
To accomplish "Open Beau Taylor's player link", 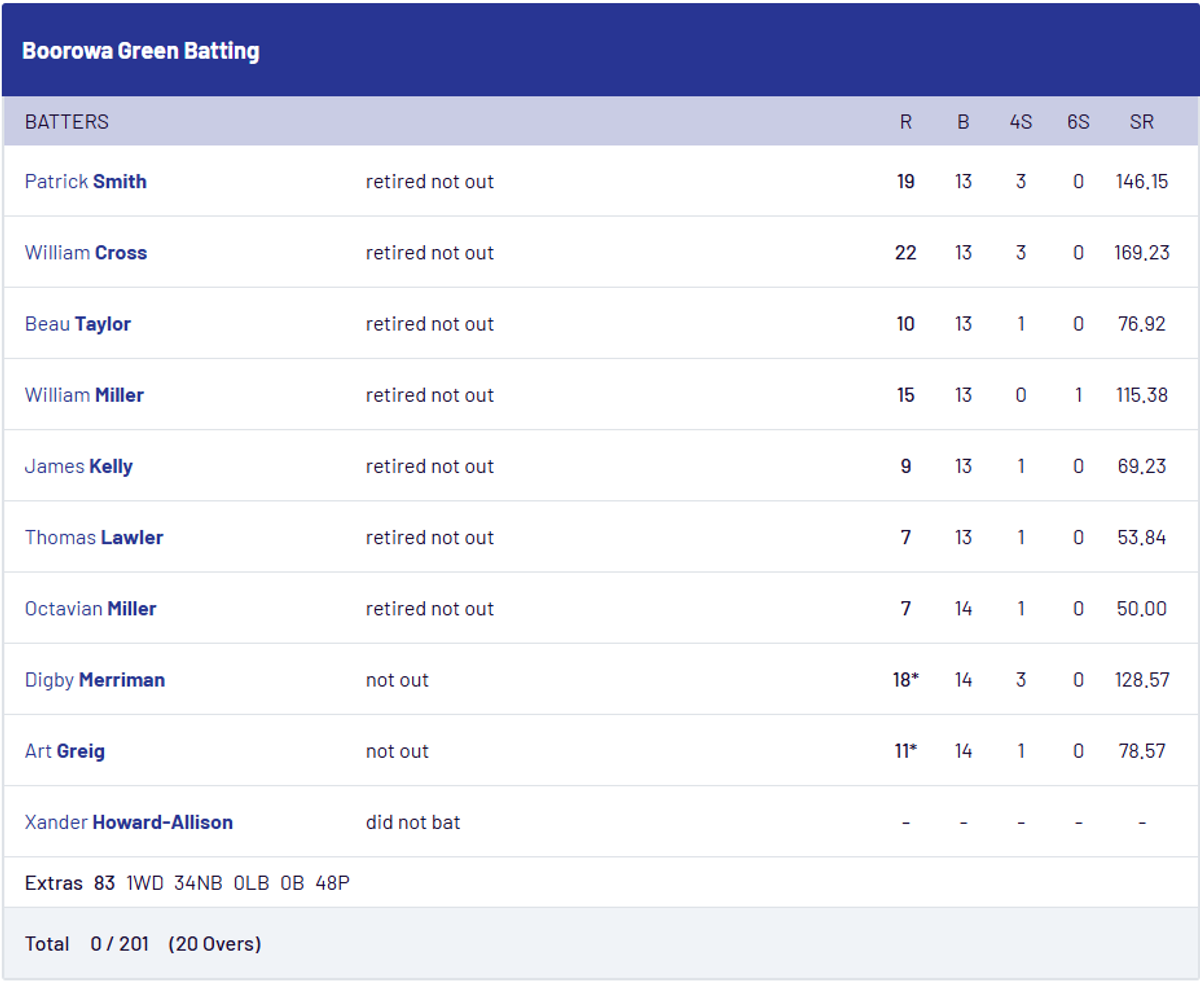I will (x=78, y=324).
